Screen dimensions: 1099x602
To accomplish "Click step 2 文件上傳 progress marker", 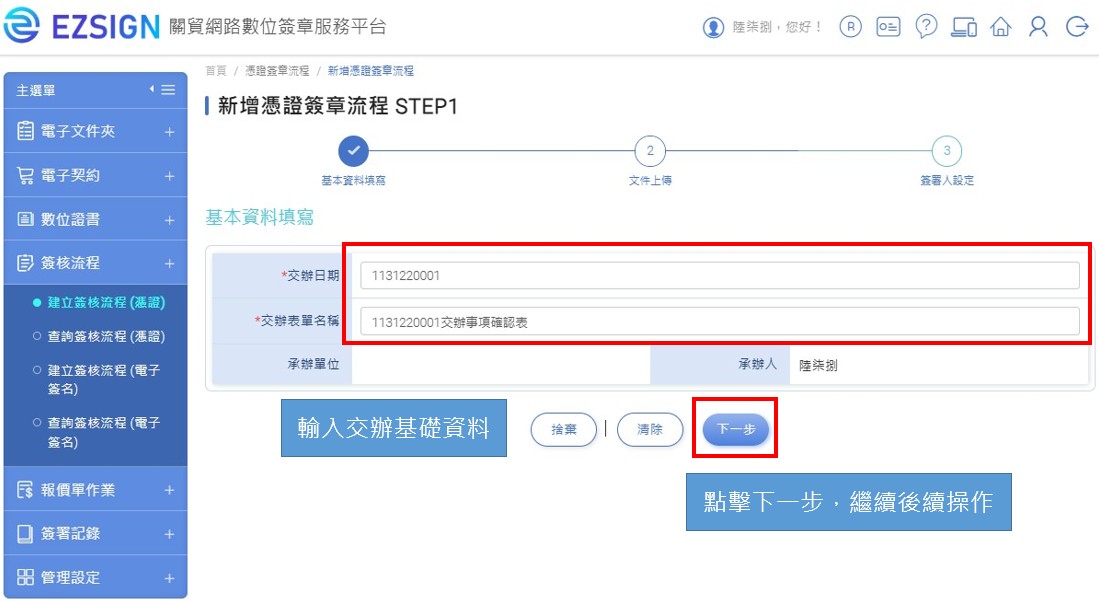I will tap(650, 151).
